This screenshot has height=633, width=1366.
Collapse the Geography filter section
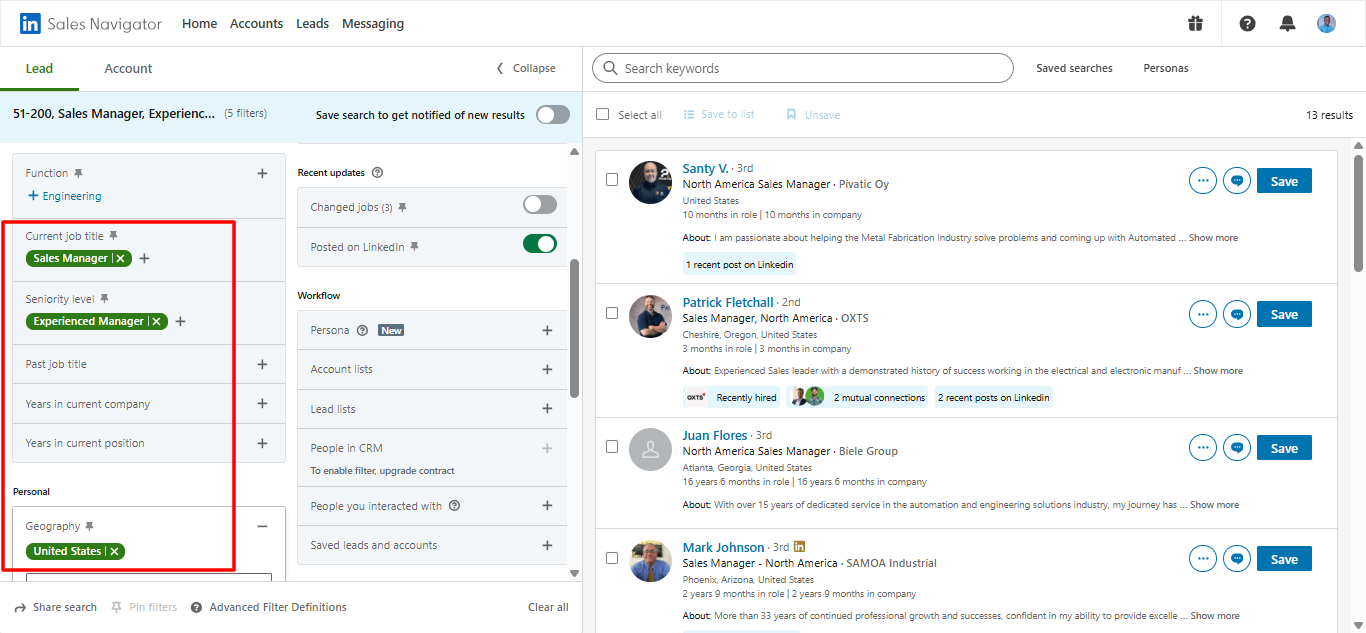click(262, 525)
